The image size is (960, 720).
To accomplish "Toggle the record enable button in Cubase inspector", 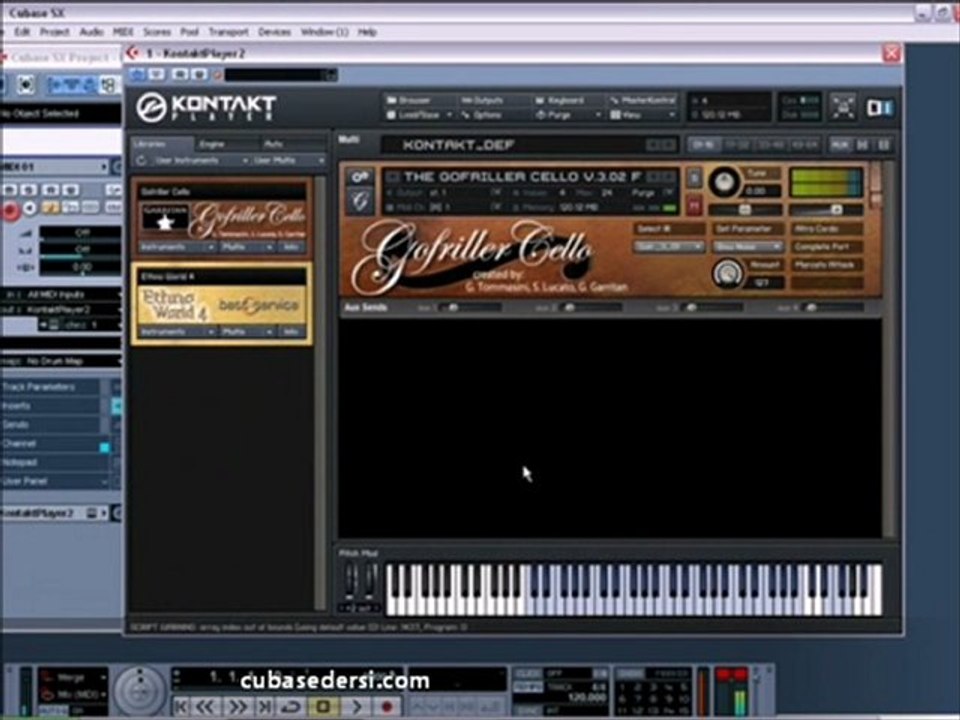I will click(10, 210).
